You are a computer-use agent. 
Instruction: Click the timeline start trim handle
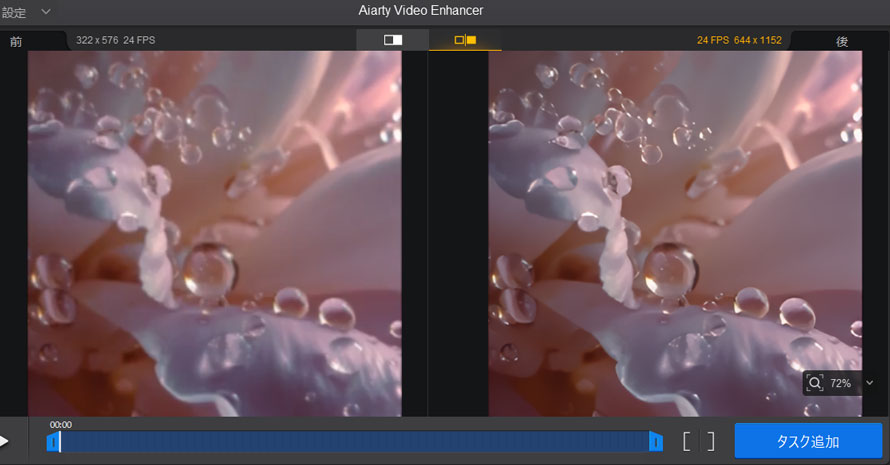(53, 442)
